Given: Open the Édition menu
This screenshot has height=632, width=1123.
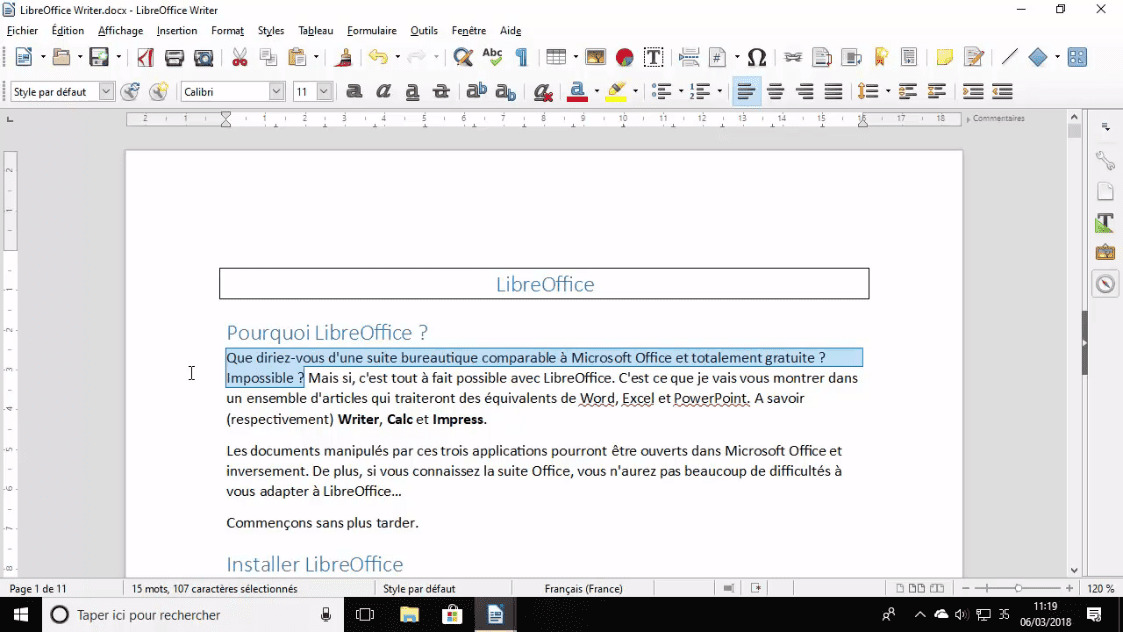Looking at the screenshot, I should click(67, 31).
